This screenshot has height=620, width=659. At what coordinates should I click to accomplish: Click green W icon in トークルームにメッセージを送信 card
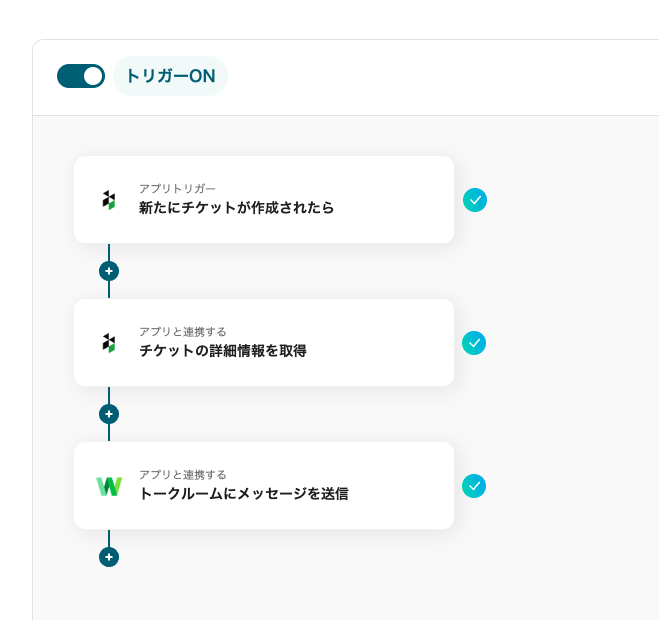pyautogui.click(x=109, y=486)
